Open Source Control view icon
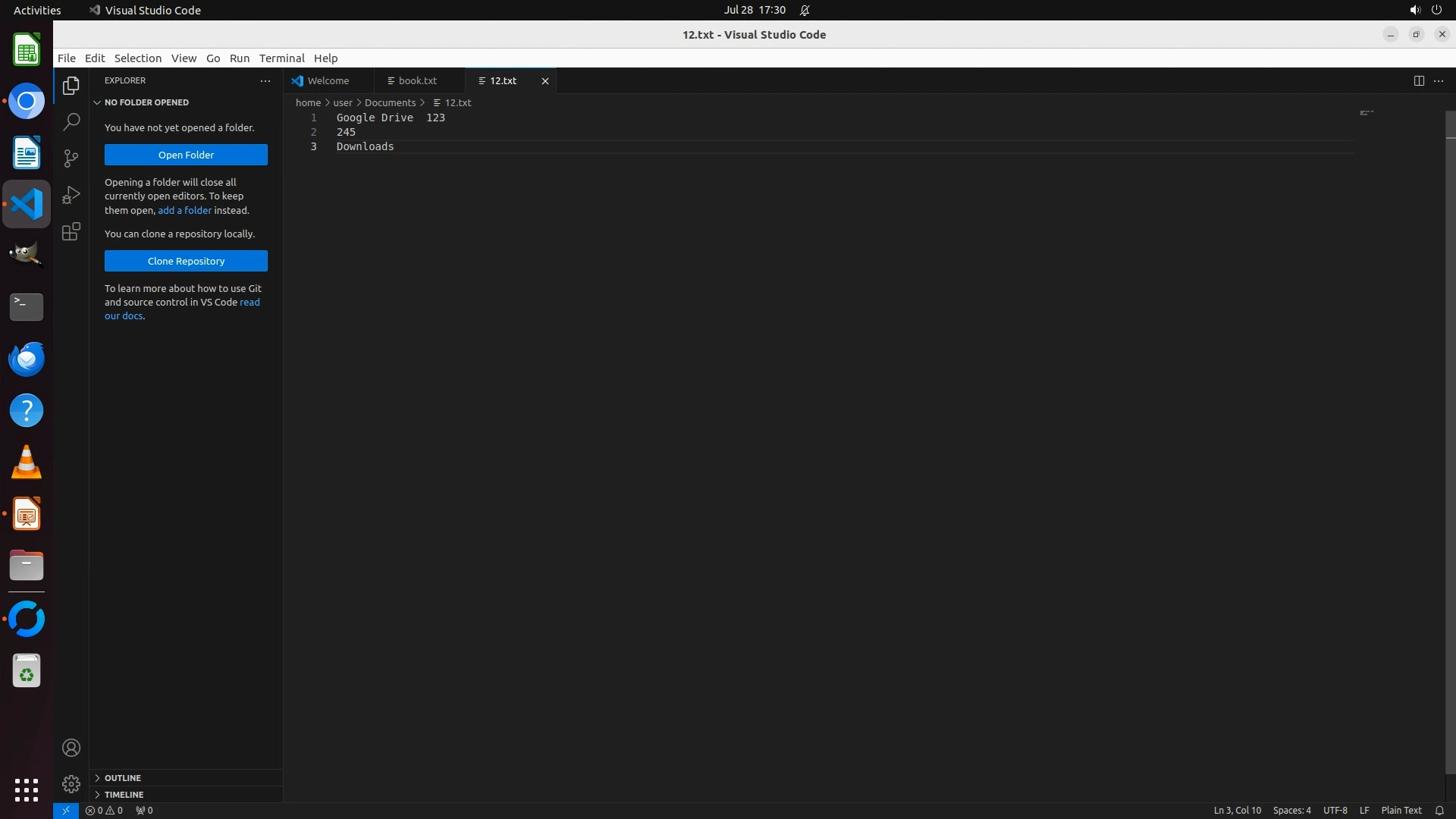Screen dimensions: 1456x819 (71, 158)
